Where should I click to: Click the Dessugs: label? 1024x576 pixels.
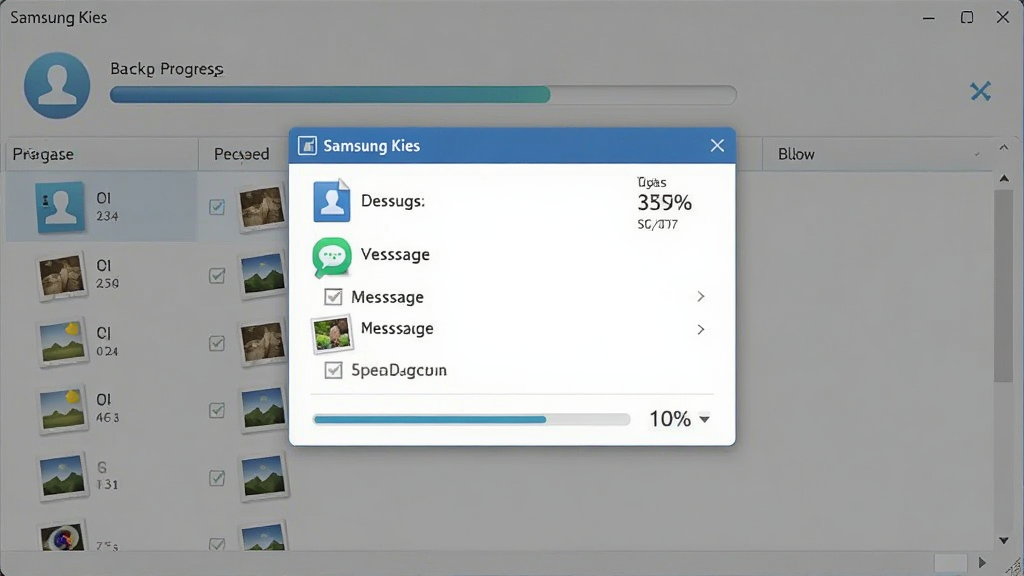coord(392,201)
